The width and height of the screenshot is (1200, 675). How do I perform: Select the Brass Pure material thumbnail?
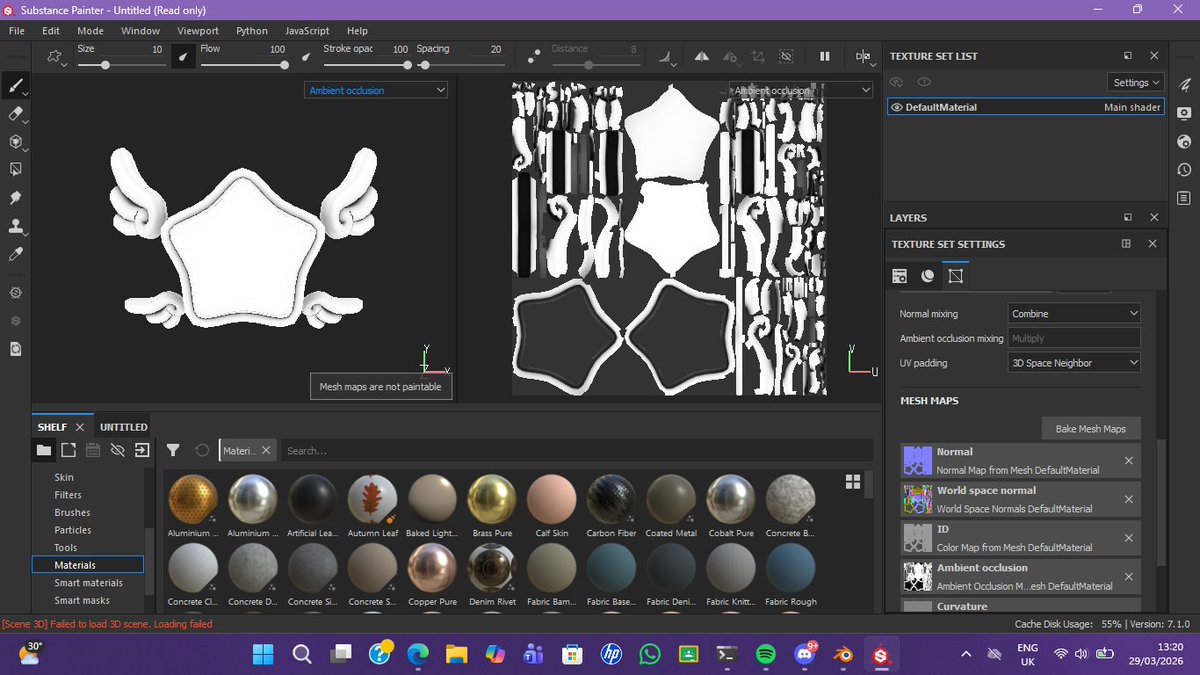pyautogui.click(x=492, y=499)
